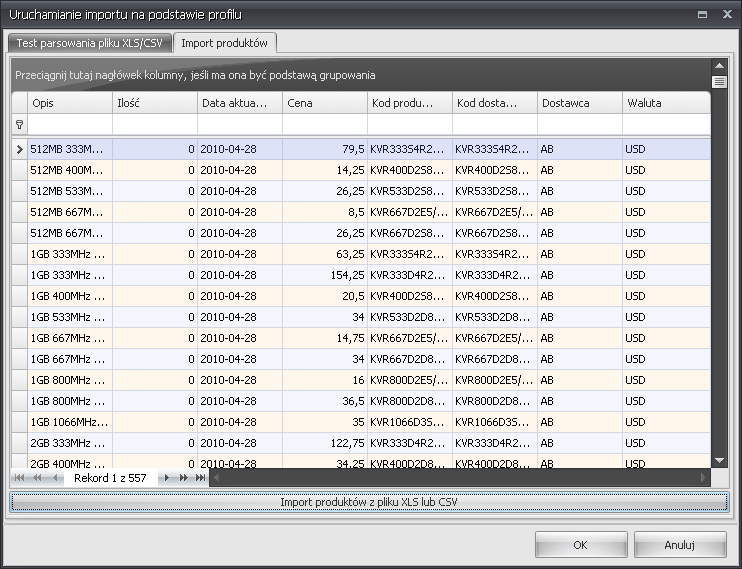
Task: Click the Waluta column header
Action: [x=666, y=103]
